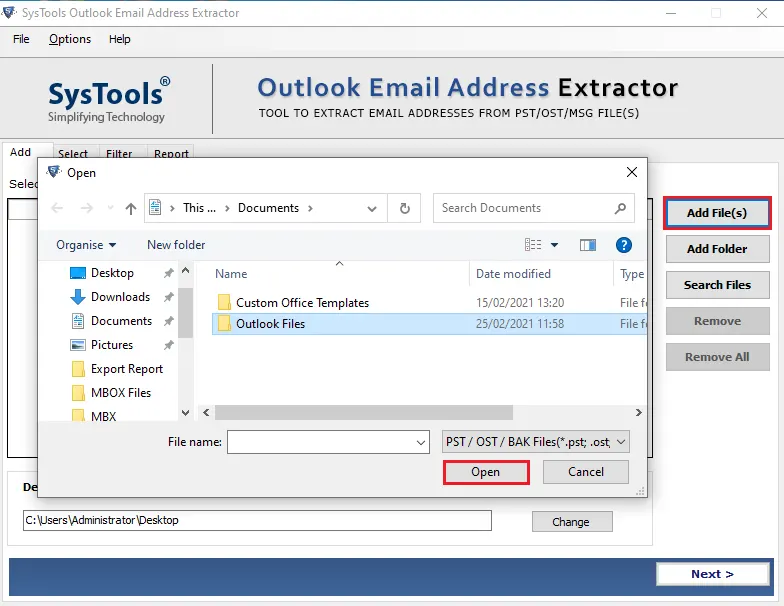784x606 pixels.
Task: Expand the address bar history dropdown
Action: [372, 208]
